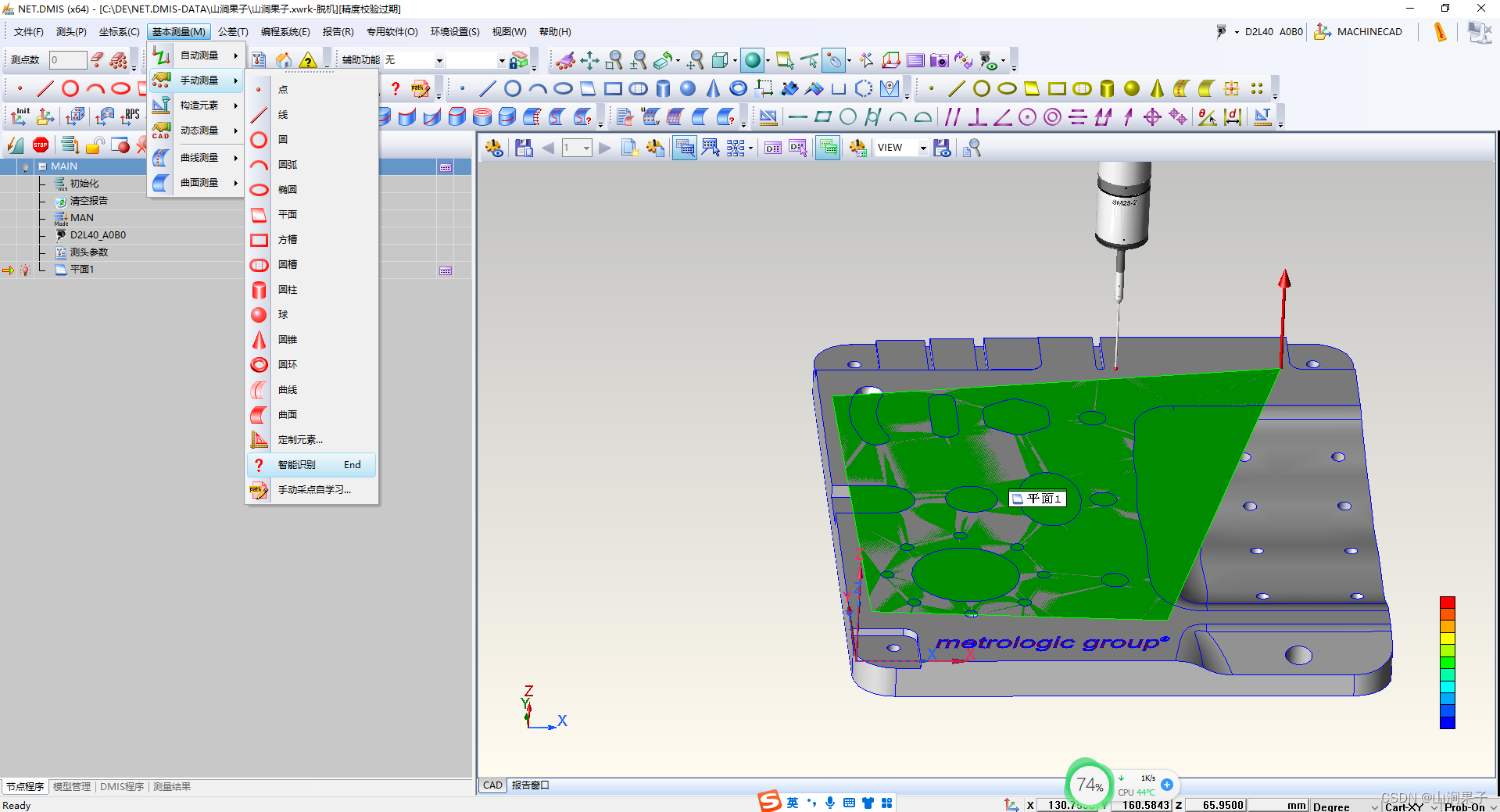This screenshot has height=812, width=1500.
Task: Click the Init coordinate system icon
Action: 20,116
